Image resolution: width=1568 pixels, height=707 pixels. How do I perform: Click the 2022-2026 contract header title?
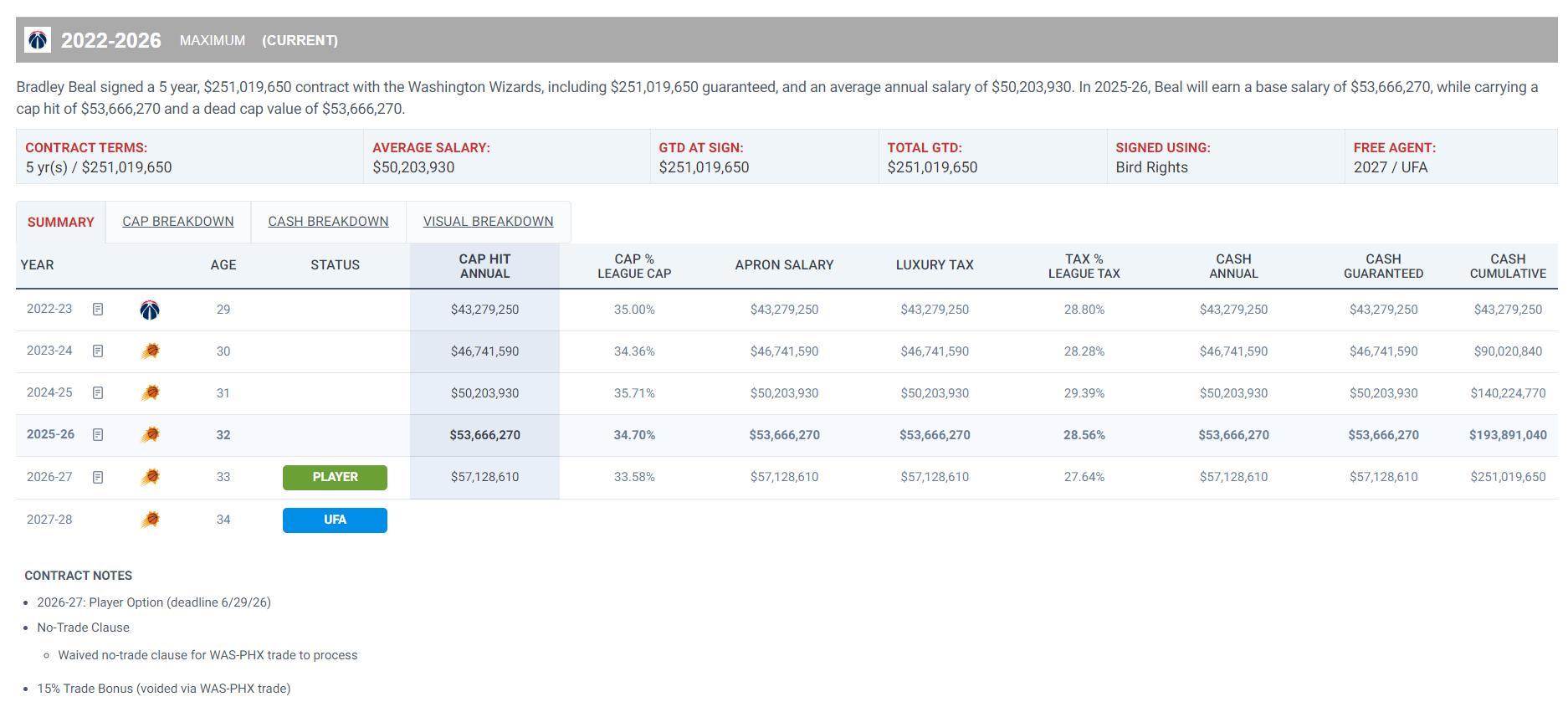pyautogui.click(x=111, y=40)
